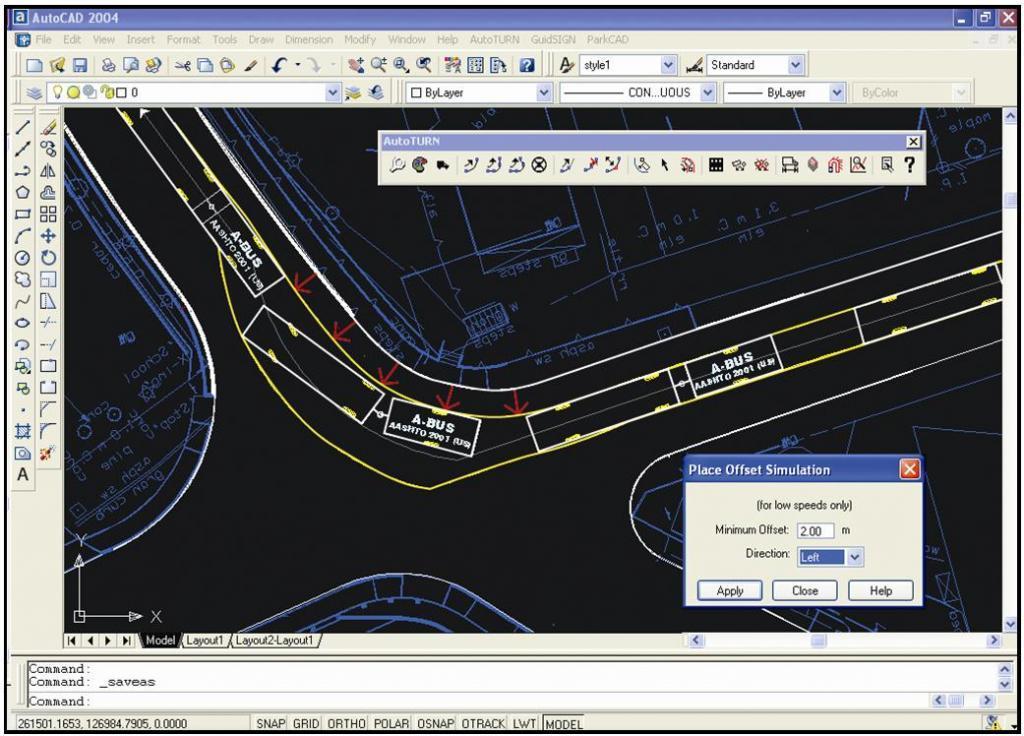
Task: Click the drawing vertical scrollbar down arrow
Action: [x=1010, y=623]
